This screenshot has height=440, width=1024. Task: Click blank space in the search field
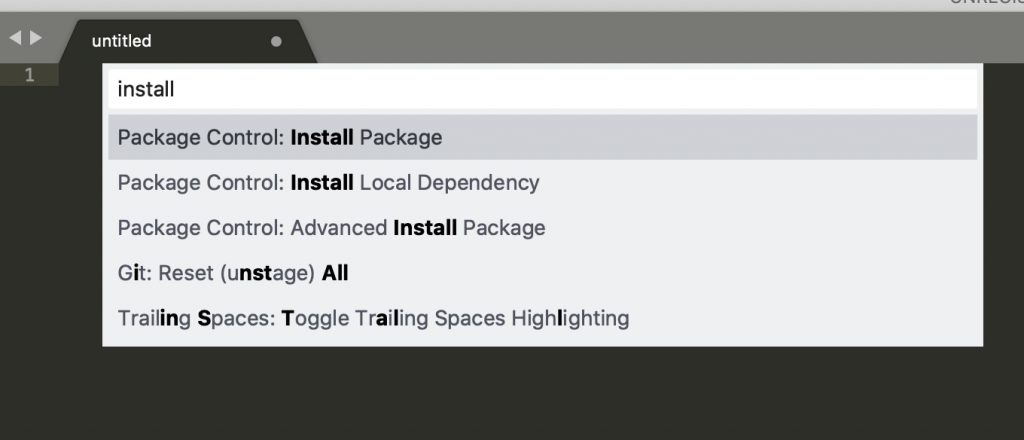pos(575,89)
